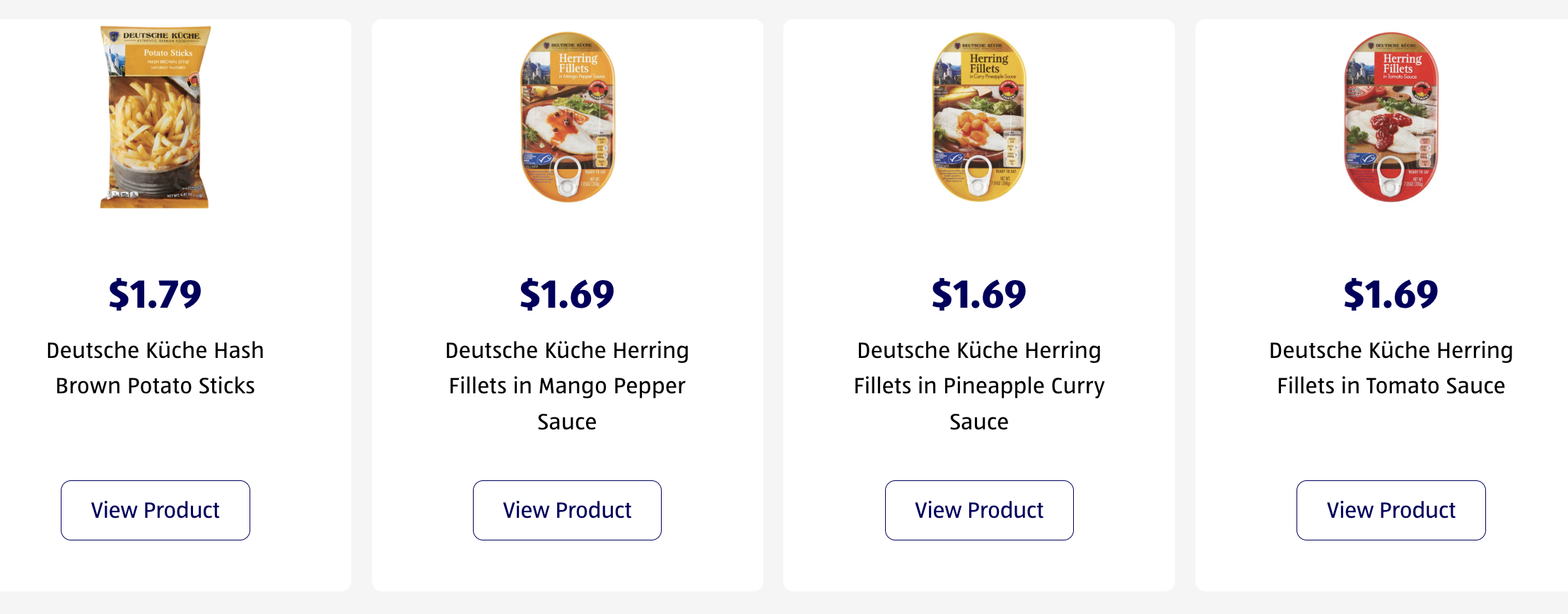Viewport: 1568px width, 614px height.
Task: Click the Deutsche Küche Hash Brown Potato Sticks title
Action: [x=156, y=368]
